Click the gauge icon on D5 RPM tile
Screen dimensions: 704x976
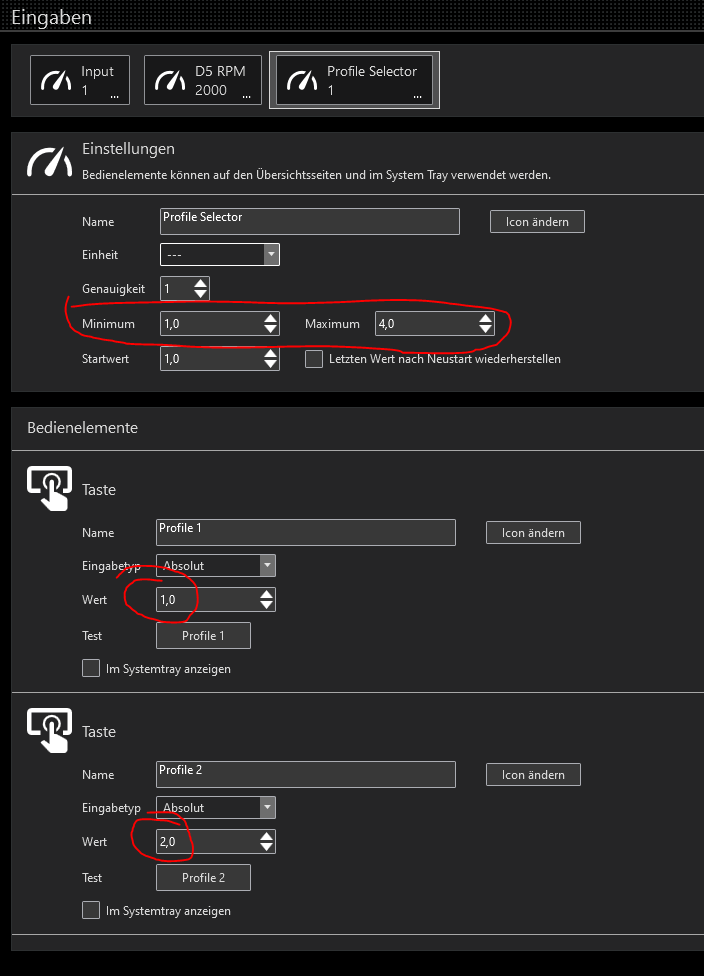(170, 80)
